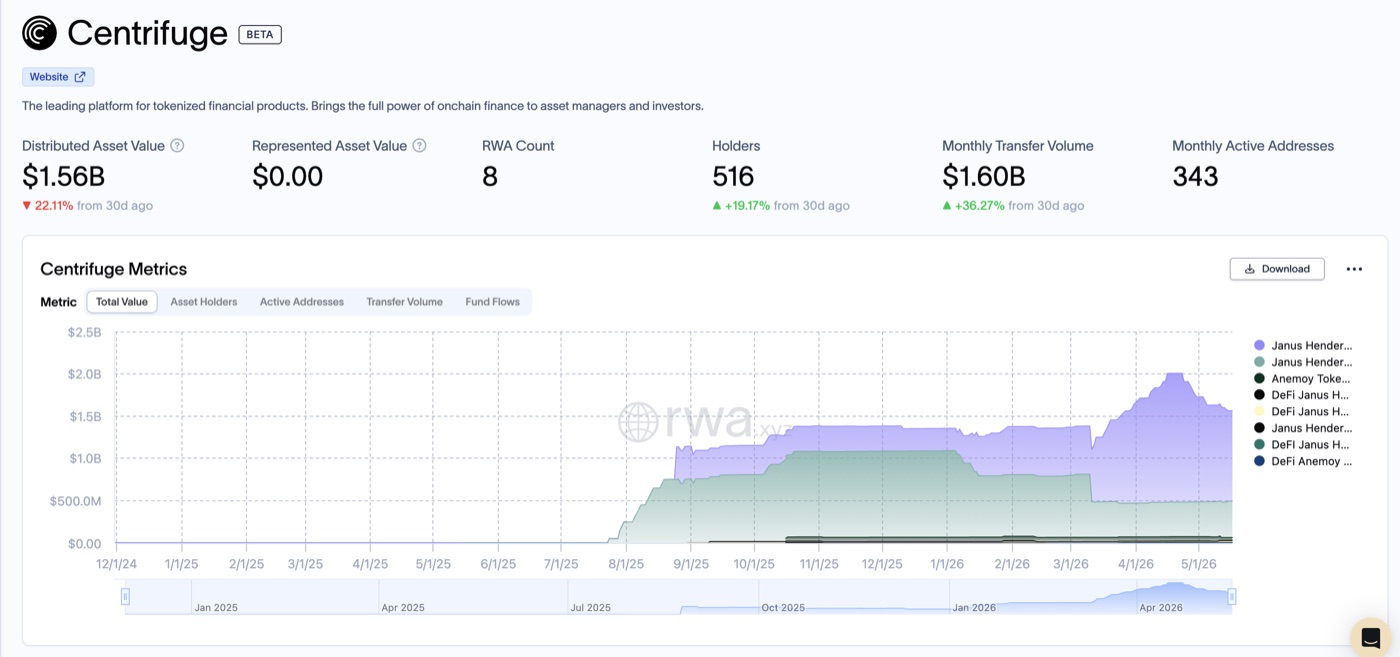Image resolution: width=1400 pixels, height=657 pixels.
Task: Click the Monthly Active Addresses label
Action: tap(1253, 146)
